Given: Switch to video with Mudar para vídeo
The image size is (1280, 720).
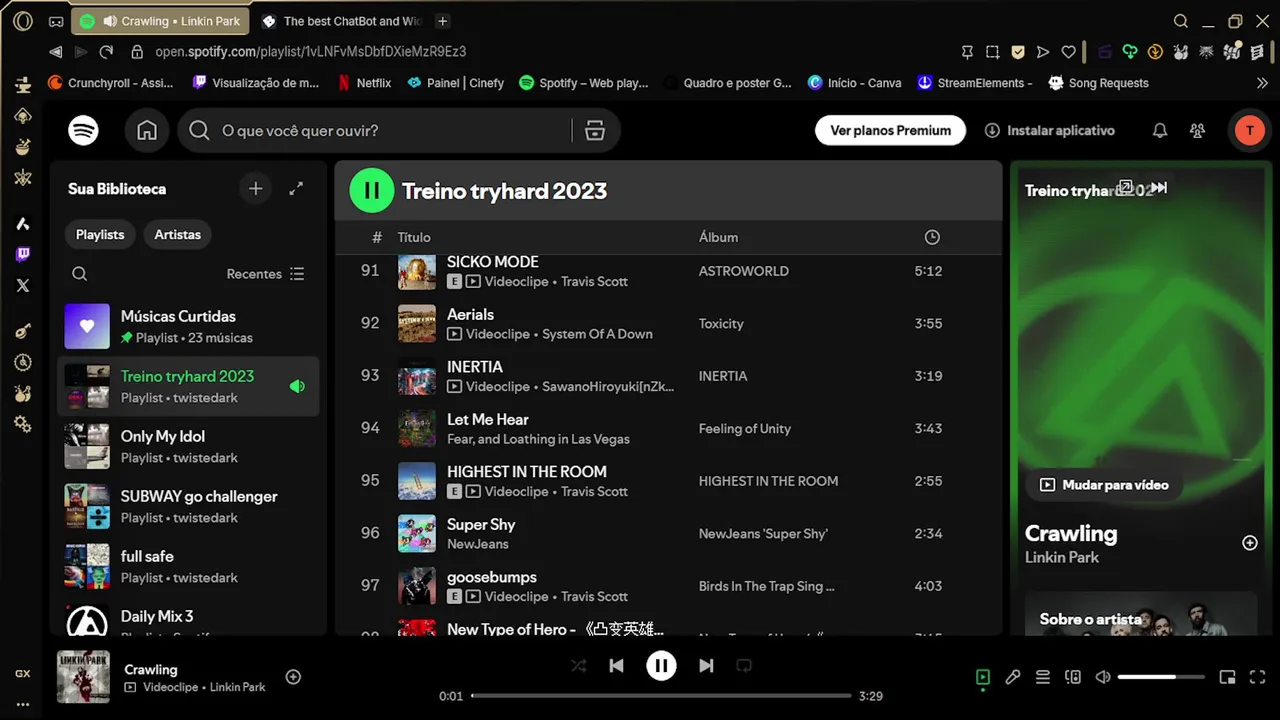Looking at the screenshot, I should (x=1104, y=485).
